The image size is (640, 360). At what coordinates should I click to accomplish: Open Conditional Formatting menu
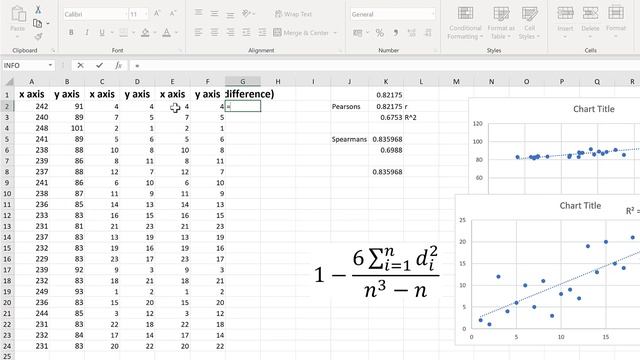(x=465, y=23)
